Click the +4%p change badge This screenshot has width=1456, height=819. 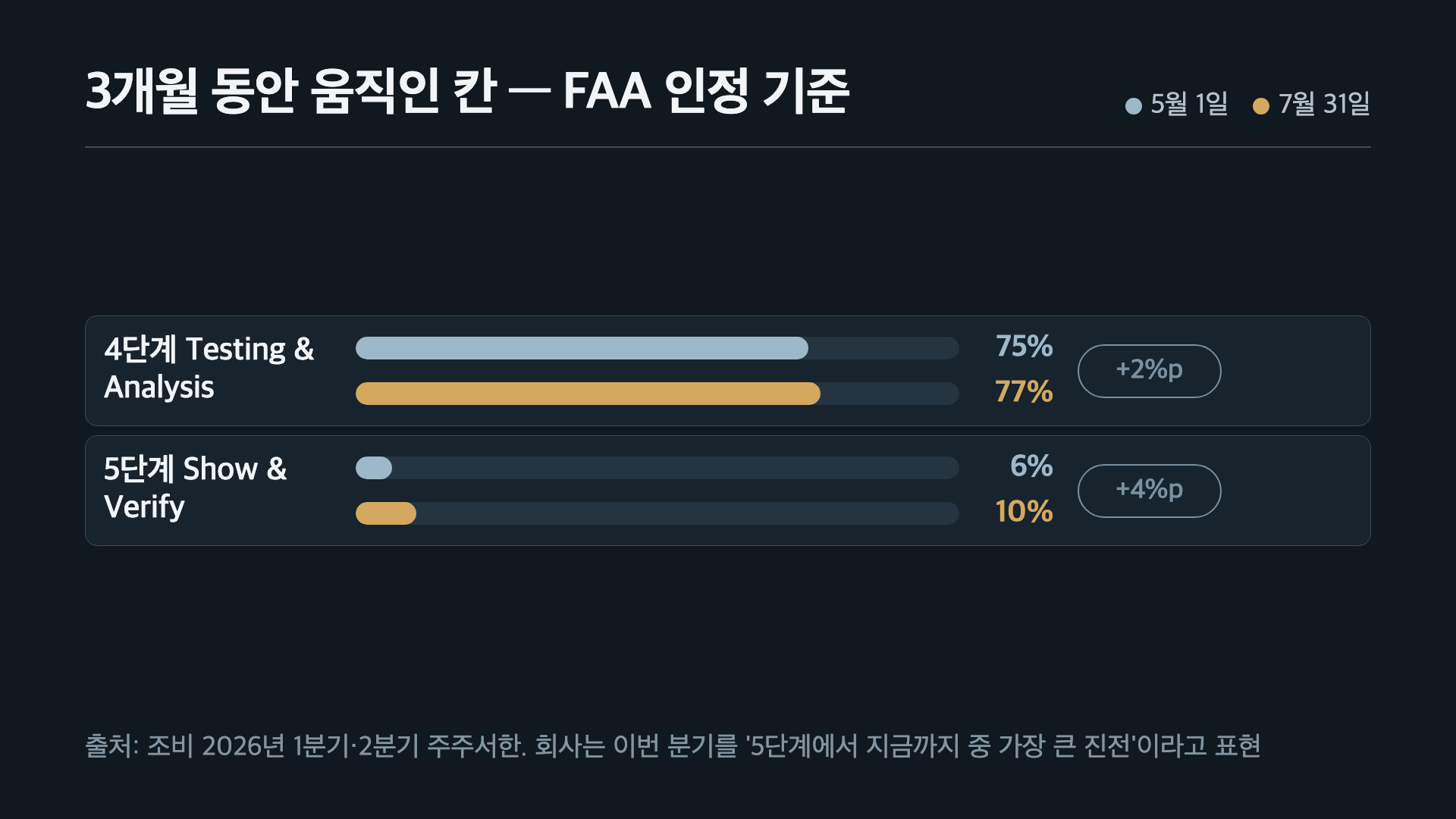1149,491
